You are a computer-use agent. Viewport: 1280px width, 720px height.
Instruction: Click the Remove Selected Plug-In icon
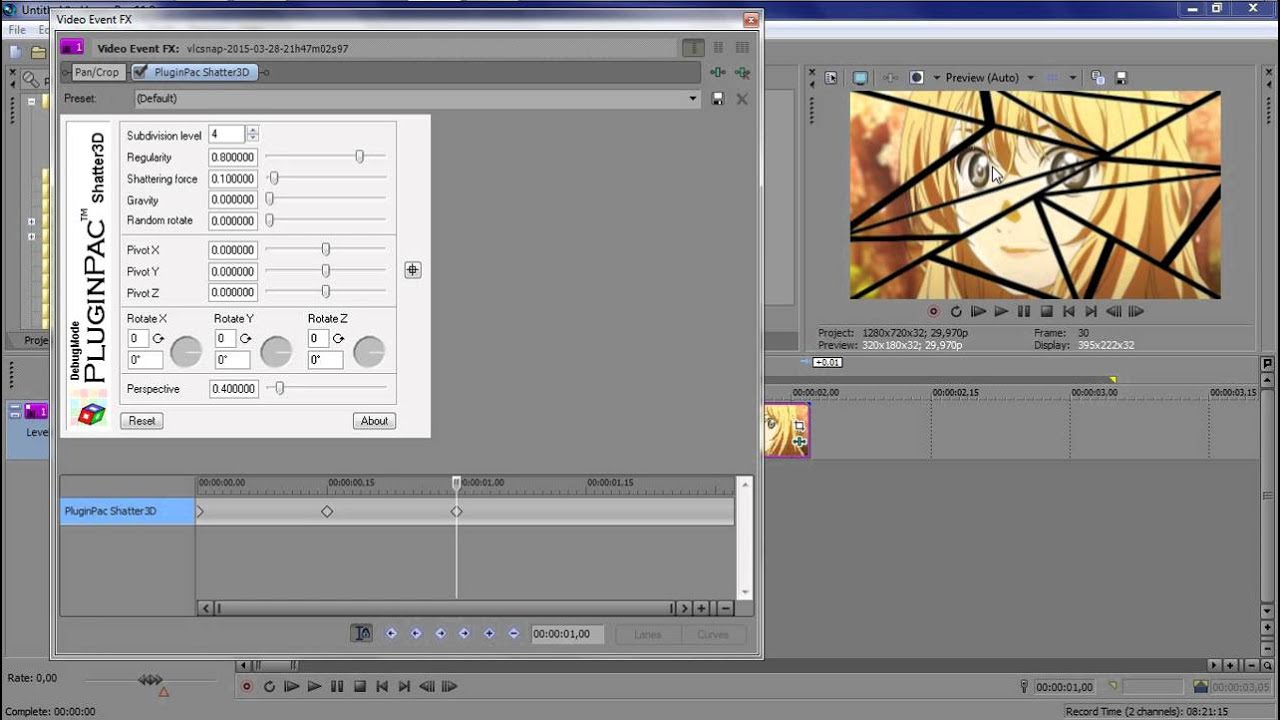[x=742, y=72]
